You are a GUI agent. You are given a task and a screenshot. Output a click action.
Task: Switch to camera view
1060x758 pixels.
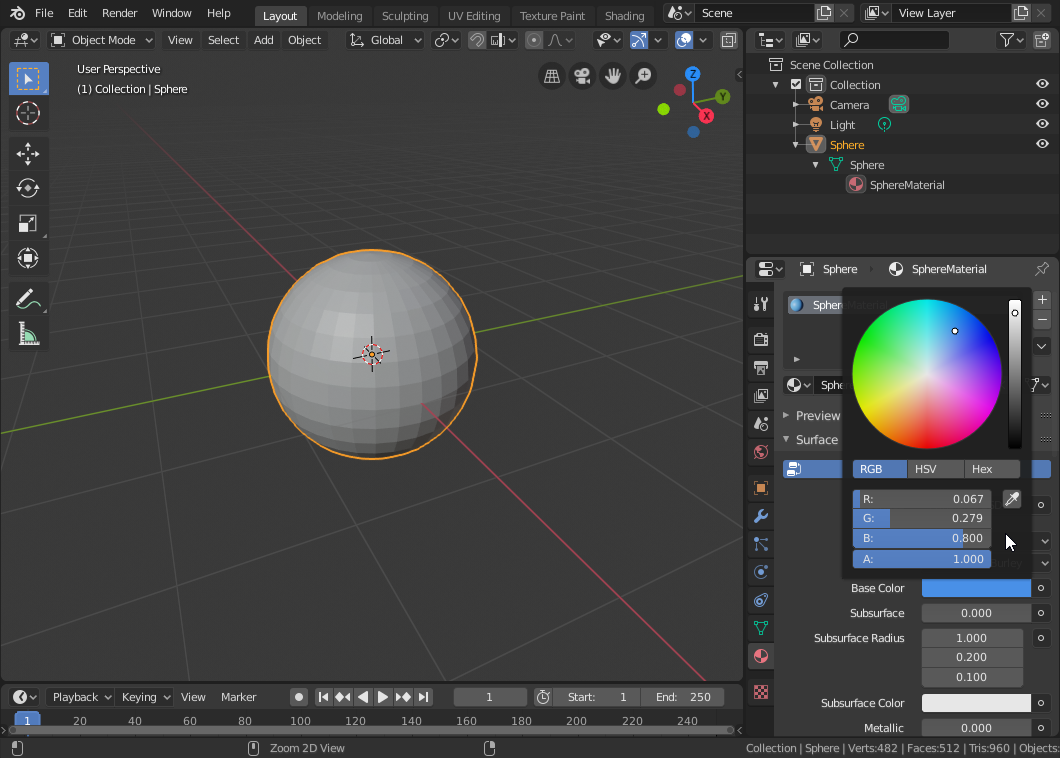click(x=582, y=76)
